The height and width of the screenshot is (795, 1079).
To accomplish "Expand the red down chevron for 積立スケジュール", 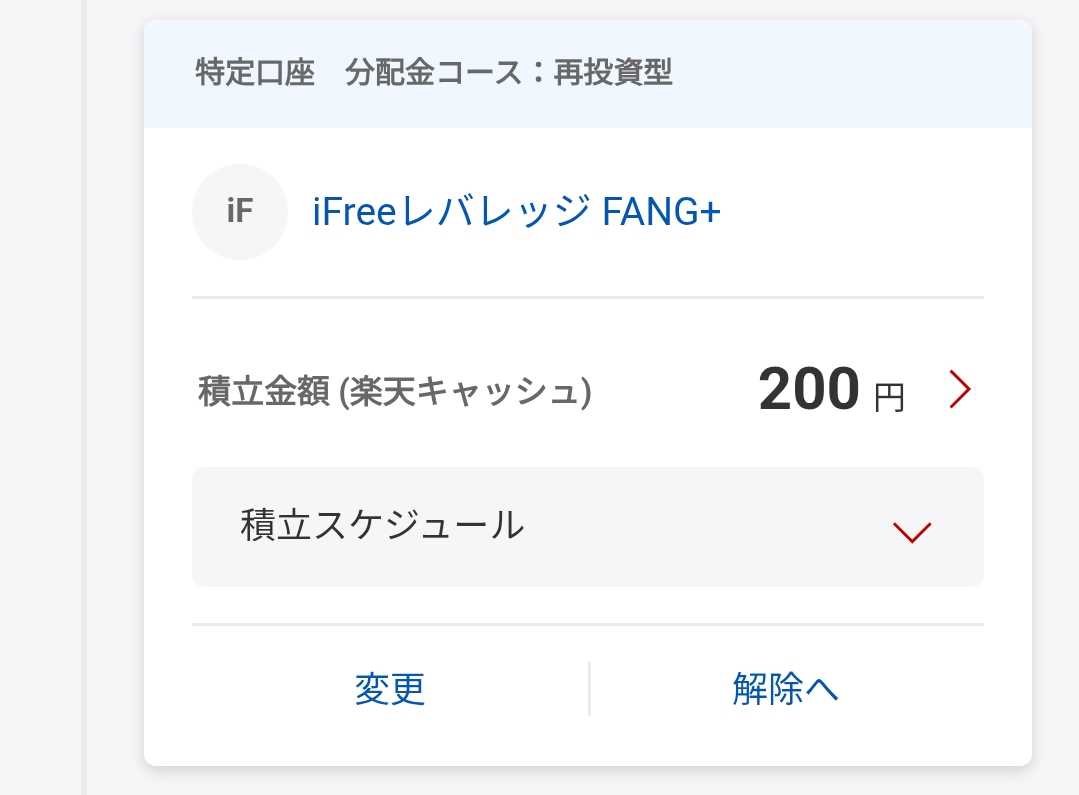I will tap(911, 532).
